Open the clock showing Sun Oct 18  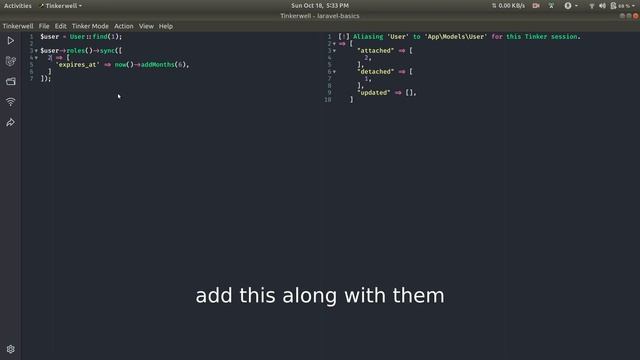[320, 6]
